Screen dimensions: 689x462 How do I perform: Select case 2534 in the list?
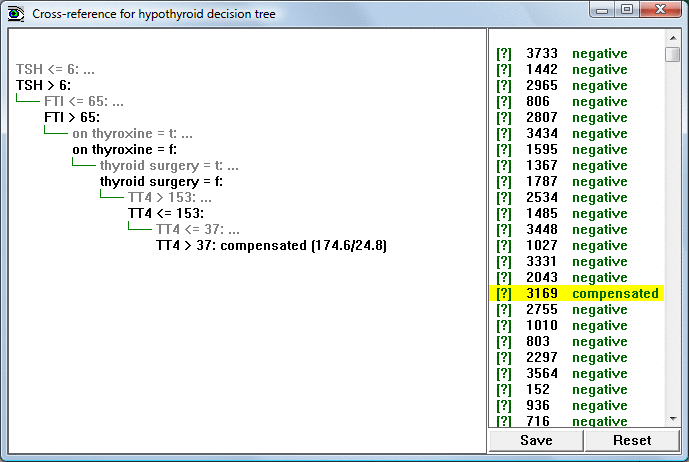[x=577, y=197]
